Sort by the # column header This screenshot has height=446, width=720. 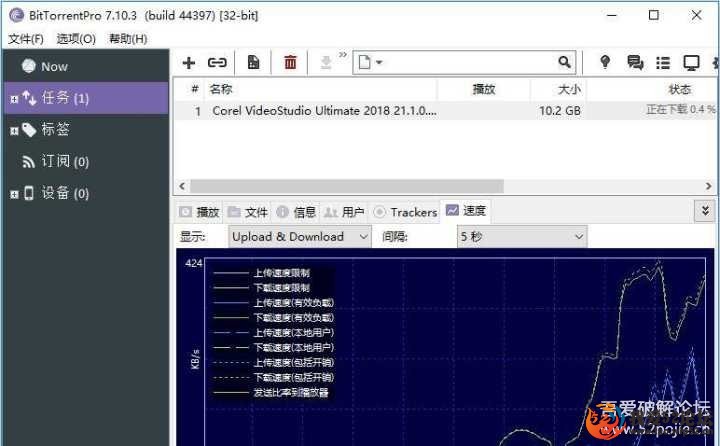195,89
